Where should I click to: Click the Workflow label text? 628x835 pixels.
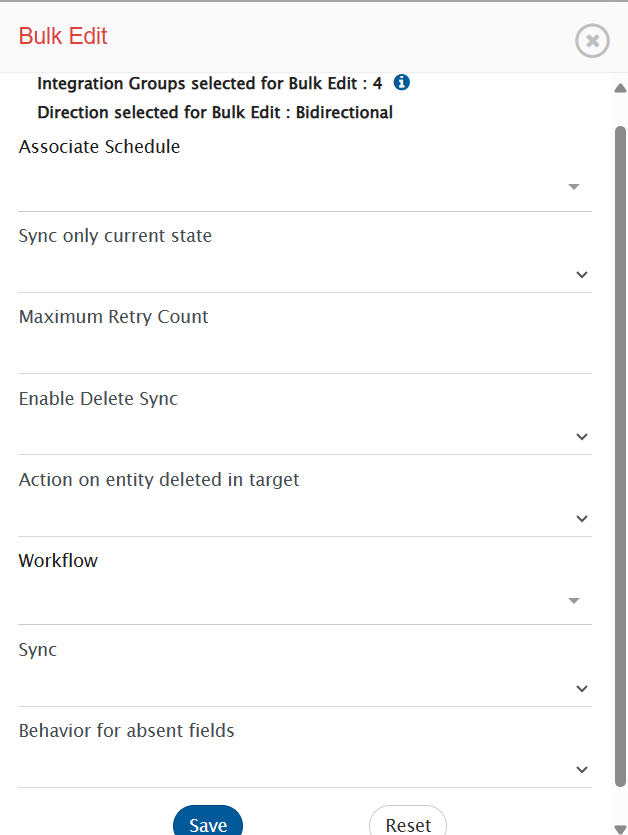click(58, 561)
